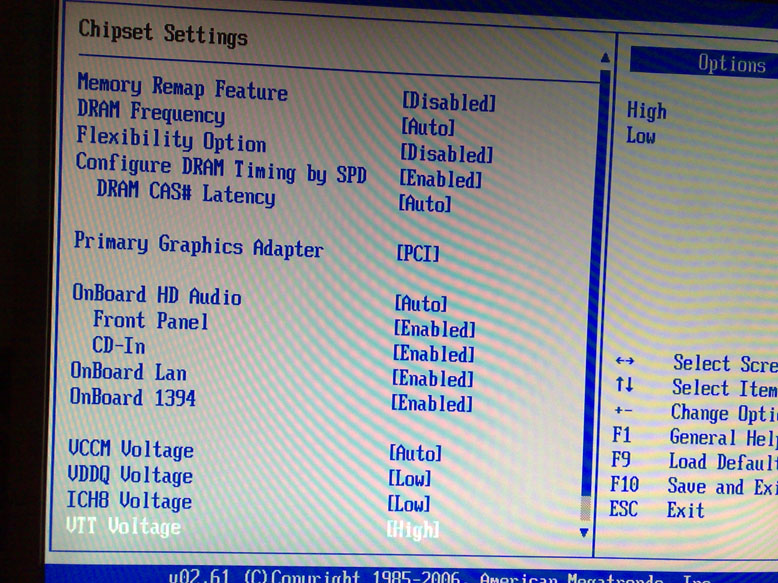Open ICH8 Voltage Low value
The height and width of the screenshot is (583, 778).
tap(408, 505)
